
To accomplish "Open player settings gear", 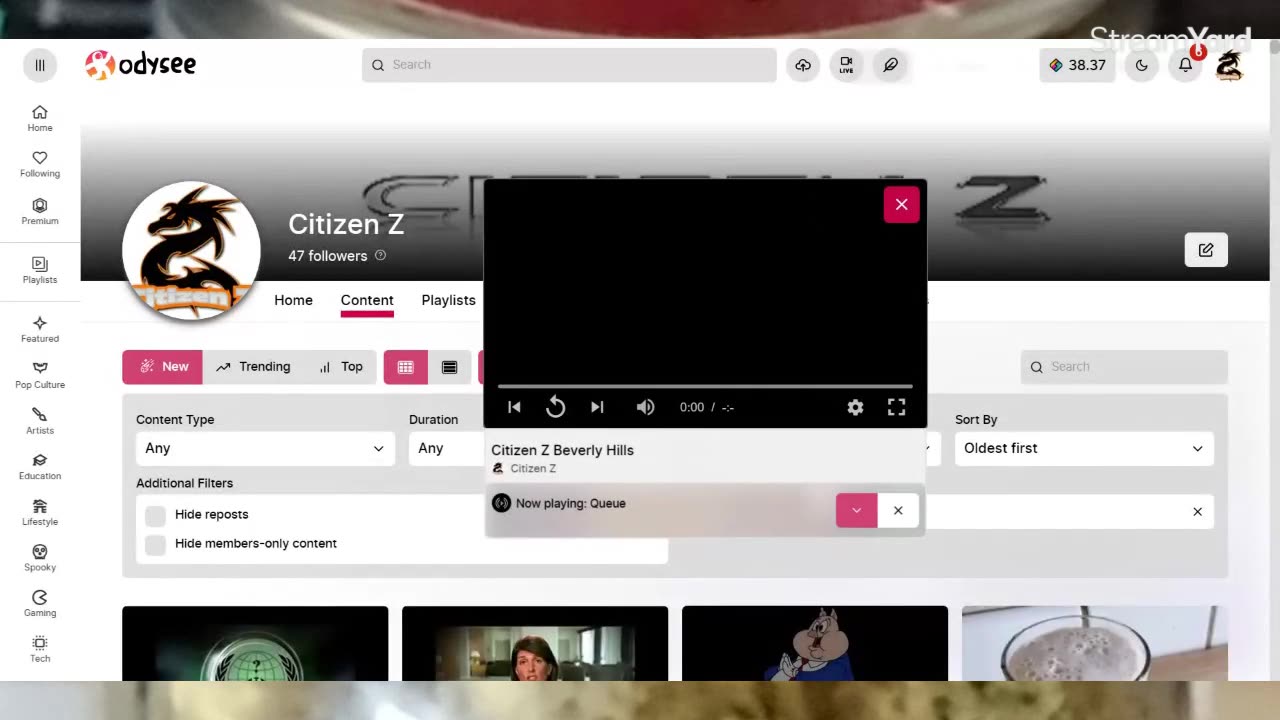I will [x=855, y=407].
